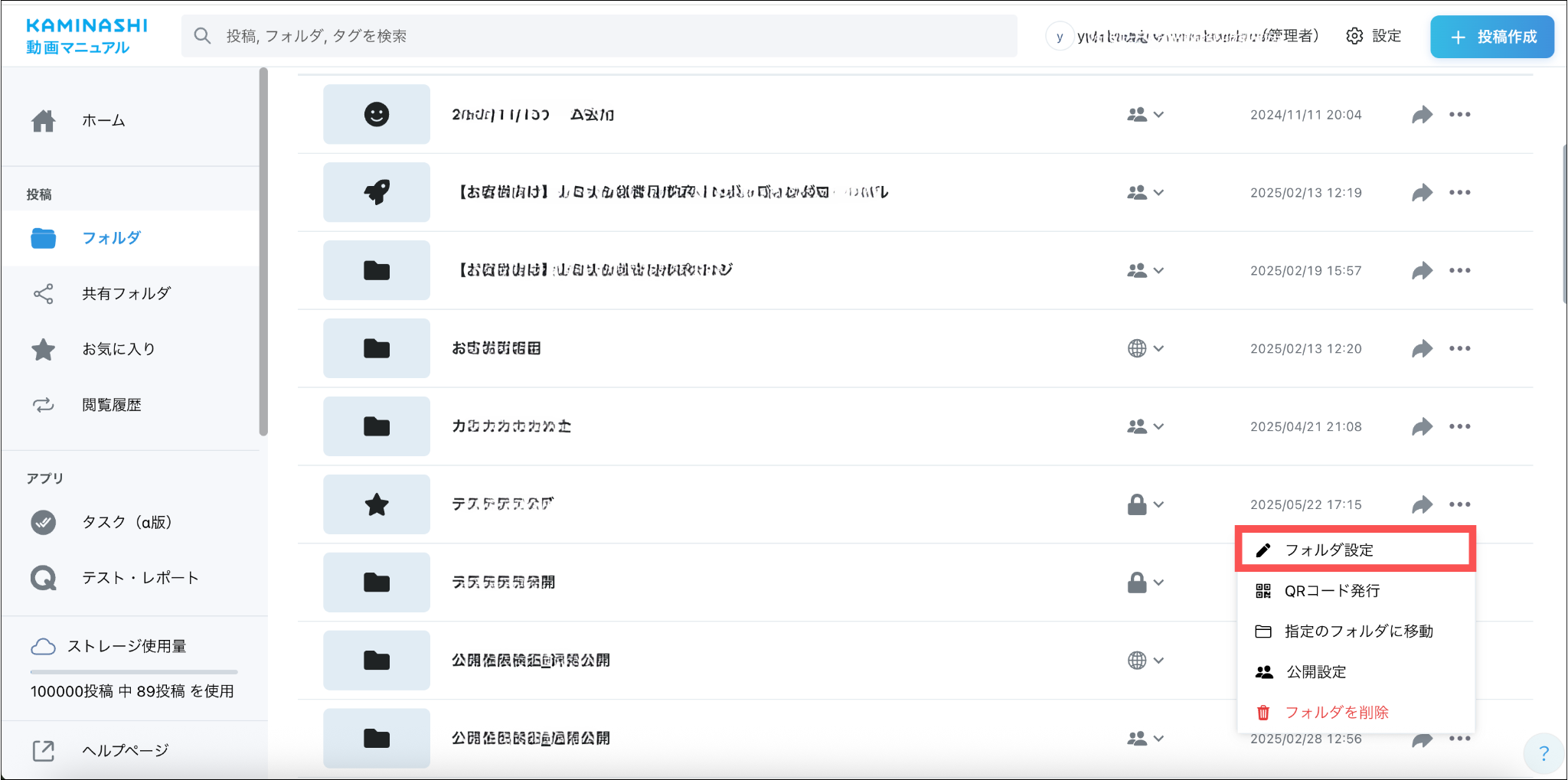Image resolution: width=1568 pixels, height=780 pixels.
Task: Expand visibility dropdown on 2025/04/21 21:08 row
Action: [1145, 427]
